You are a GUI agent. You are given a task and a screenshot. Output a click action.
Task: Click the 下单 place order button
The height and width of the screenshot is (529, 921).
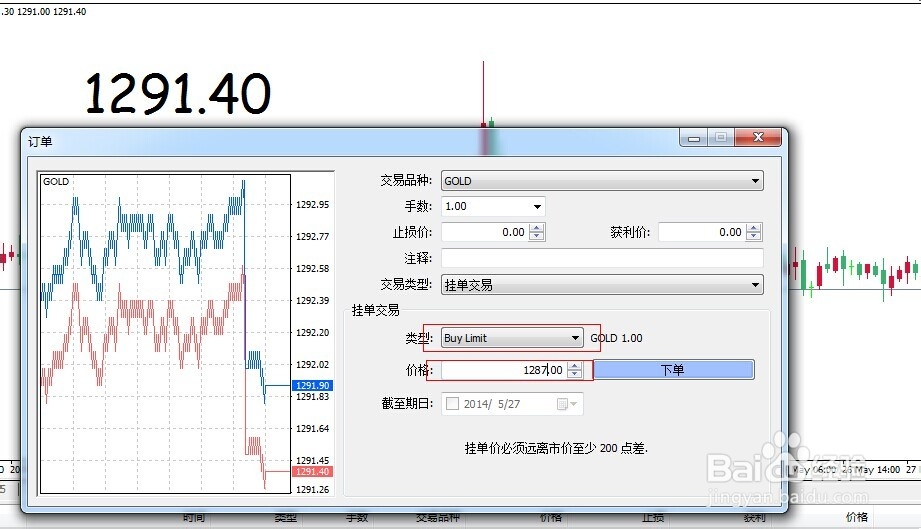pos(673,370)
